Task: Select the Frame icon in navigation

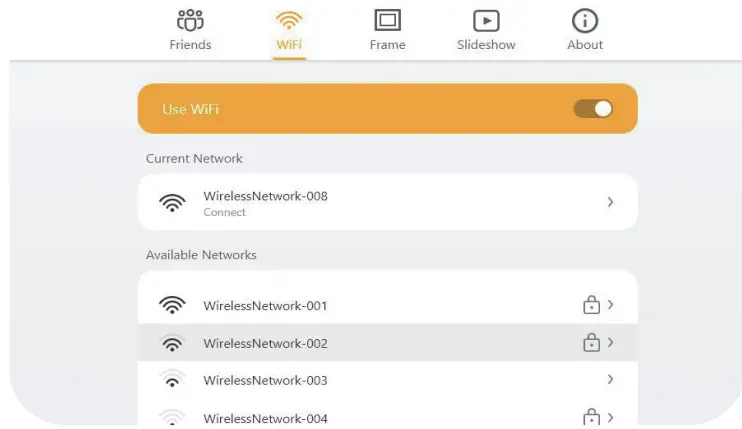Action: 387,20
